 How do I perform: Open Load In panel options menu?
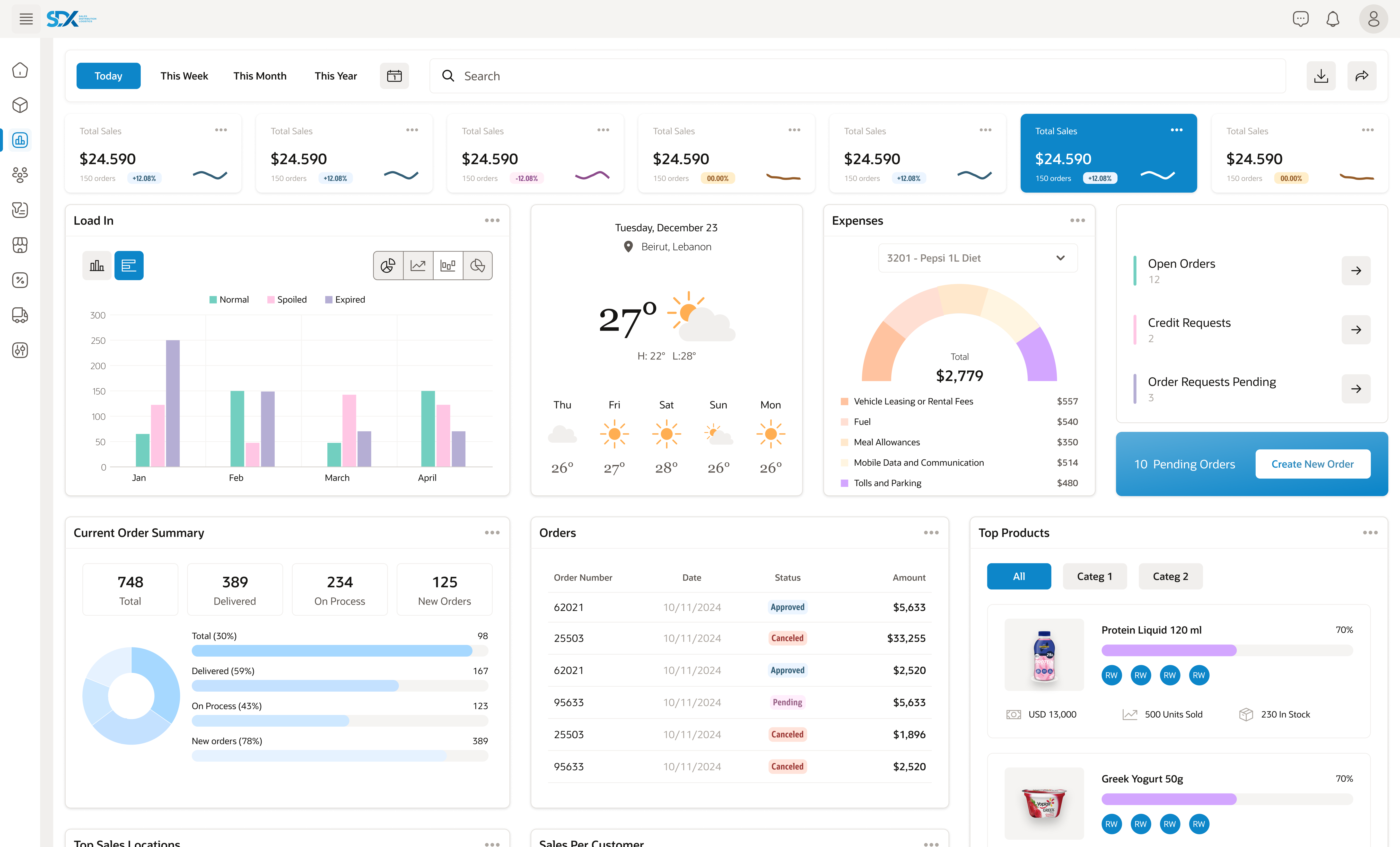point(492,221)
